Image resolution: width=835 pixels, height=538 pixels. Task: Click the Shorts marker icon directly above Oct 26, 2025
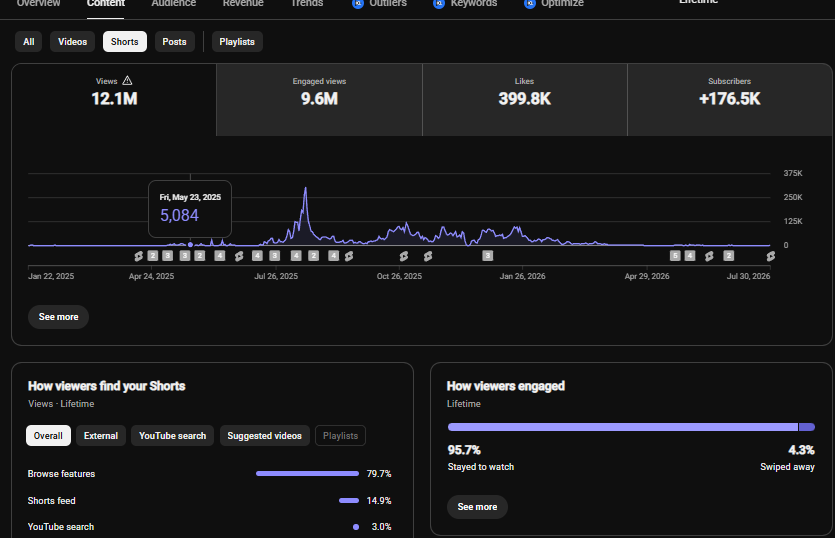click(404, 256)
